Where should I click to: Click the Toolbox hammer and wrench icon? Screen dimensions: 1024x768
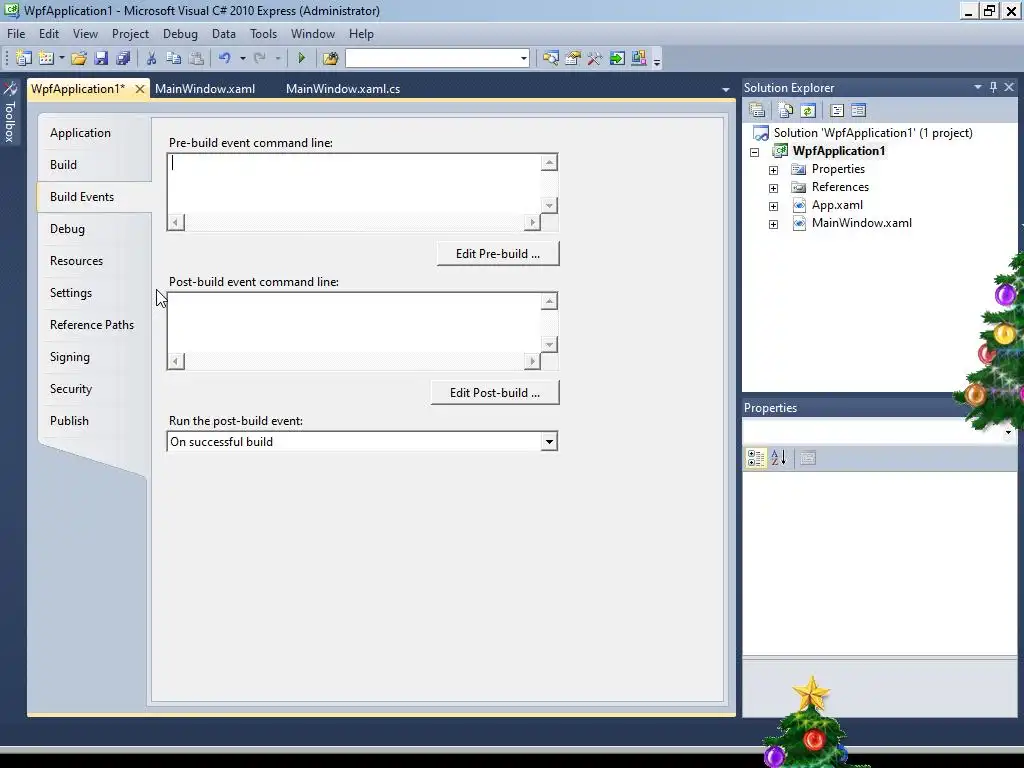click(x=594, y=58)
